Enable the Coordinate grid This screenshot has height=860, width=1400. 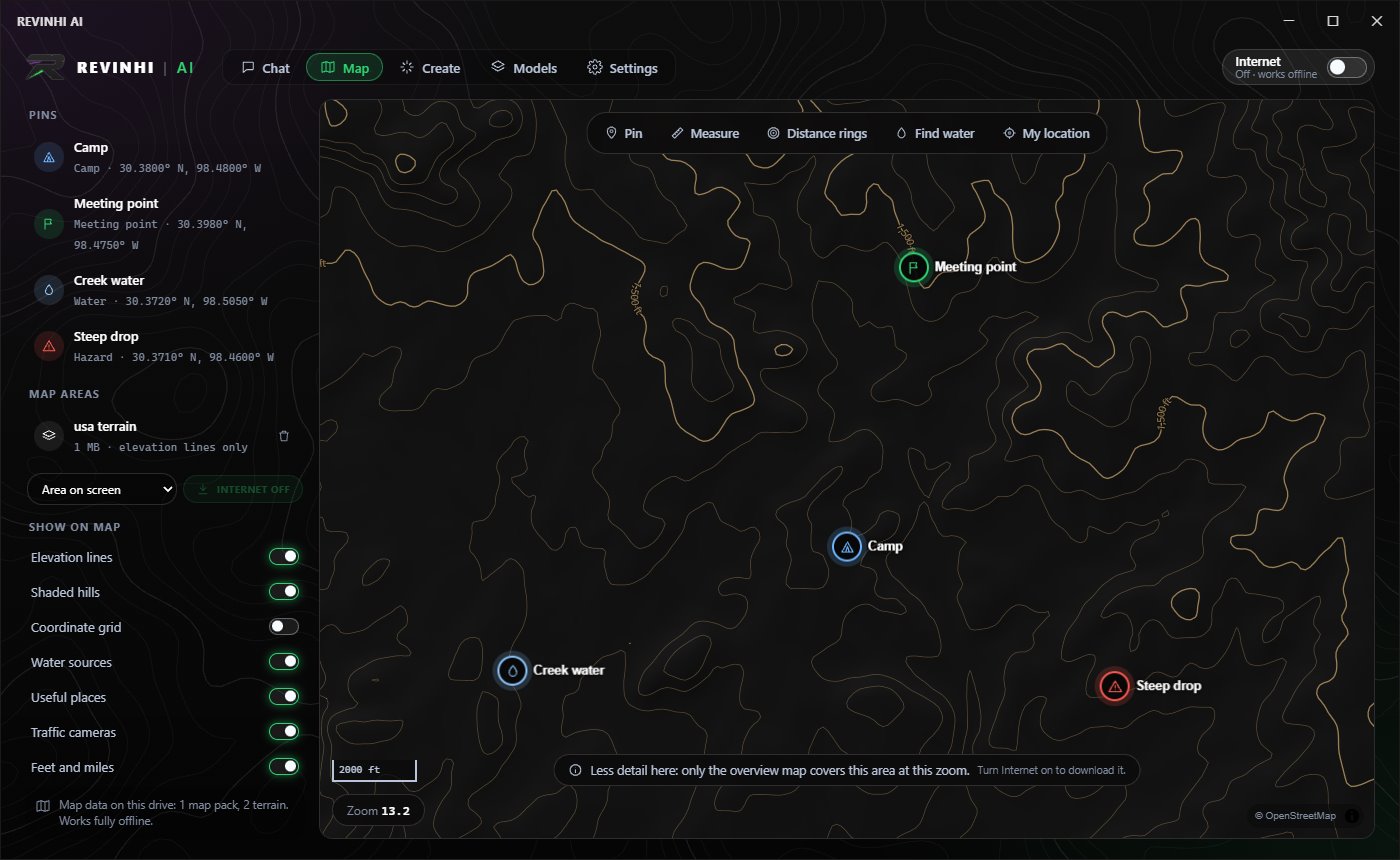(x=284, y=627)
